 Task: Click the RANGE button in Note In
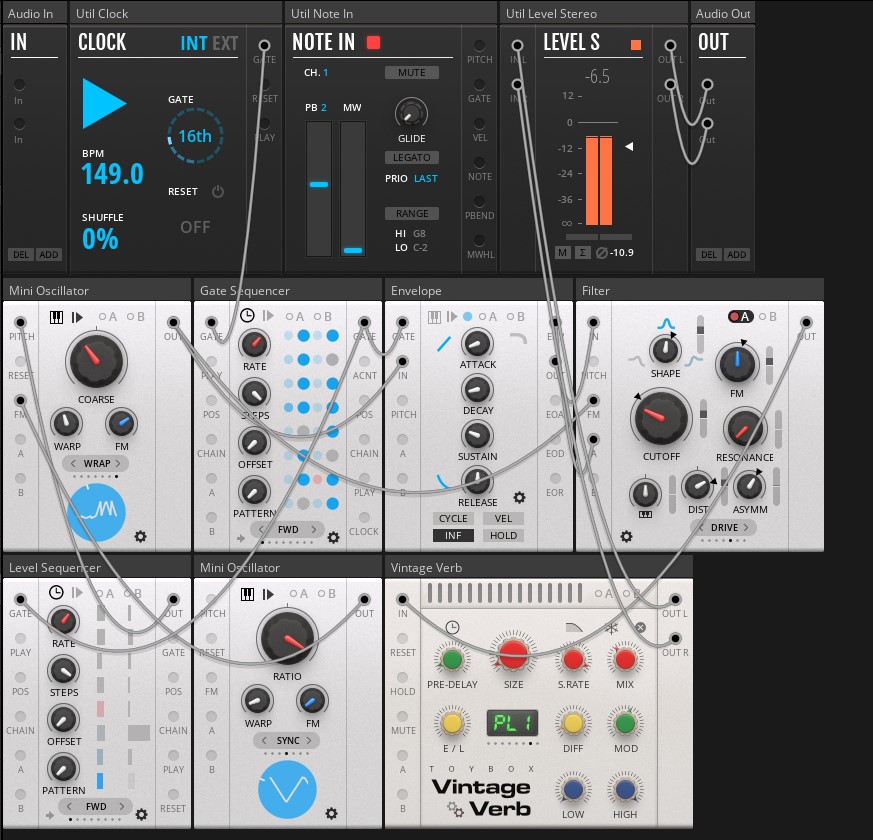[x=411, y=214]
